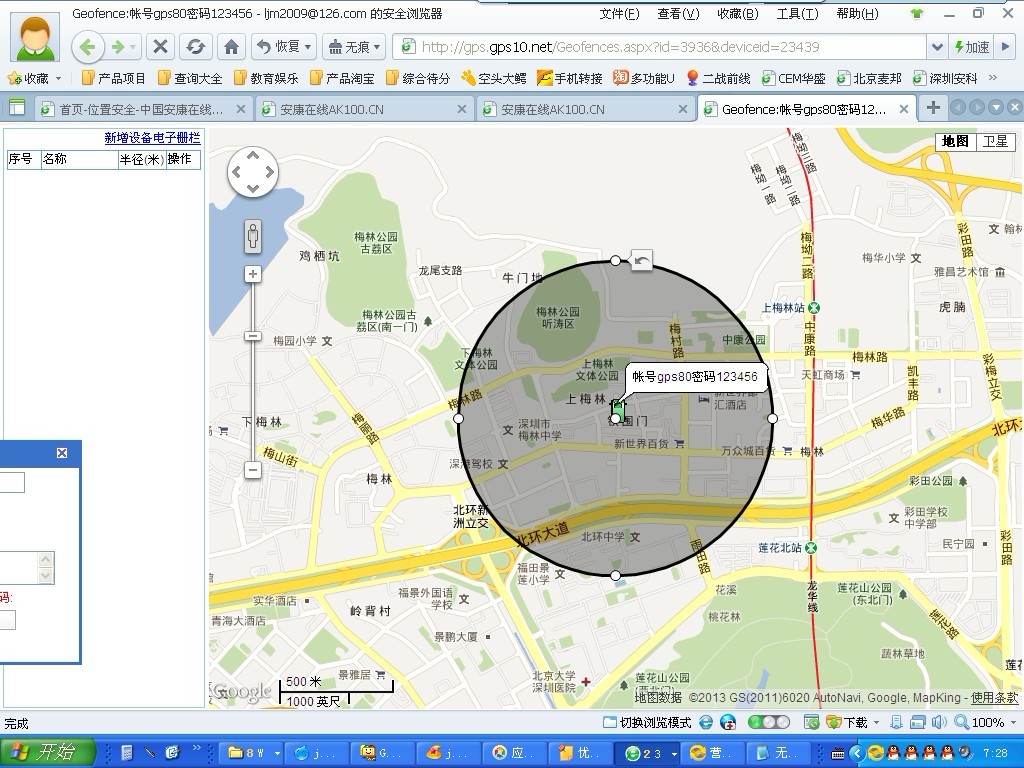Close the Geofence tab
This screenshot has width=1024, height=768.
[904, 109]
